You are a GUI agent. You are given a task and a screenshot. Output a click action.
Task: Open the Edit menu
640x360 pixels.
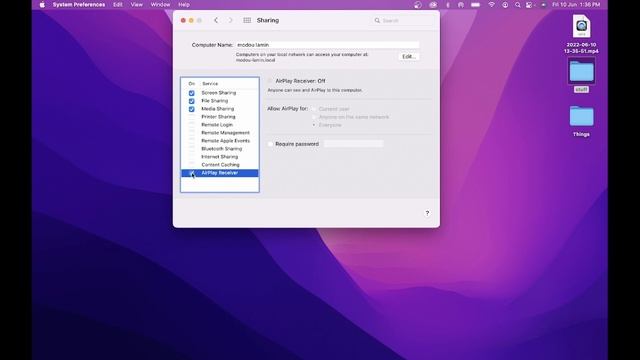pos(118,5)
